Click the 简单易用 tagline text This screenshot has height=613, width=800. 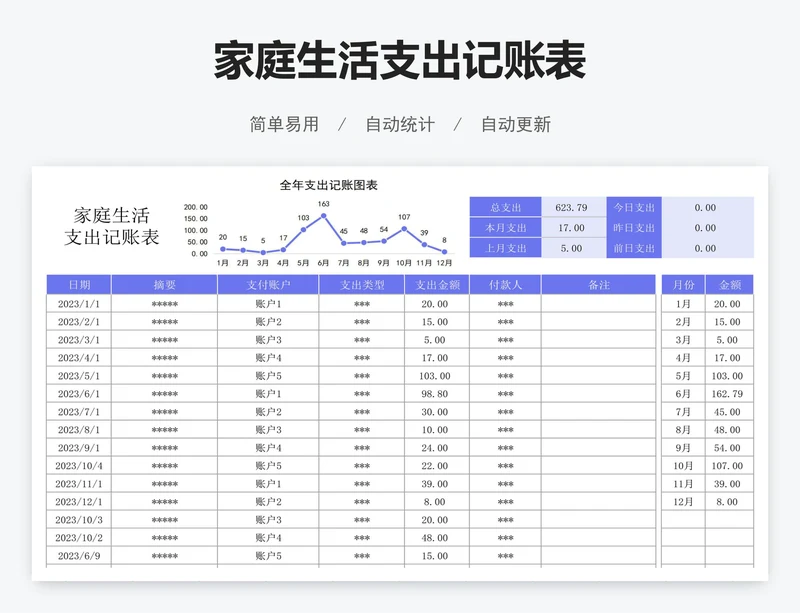pos(284,124)
